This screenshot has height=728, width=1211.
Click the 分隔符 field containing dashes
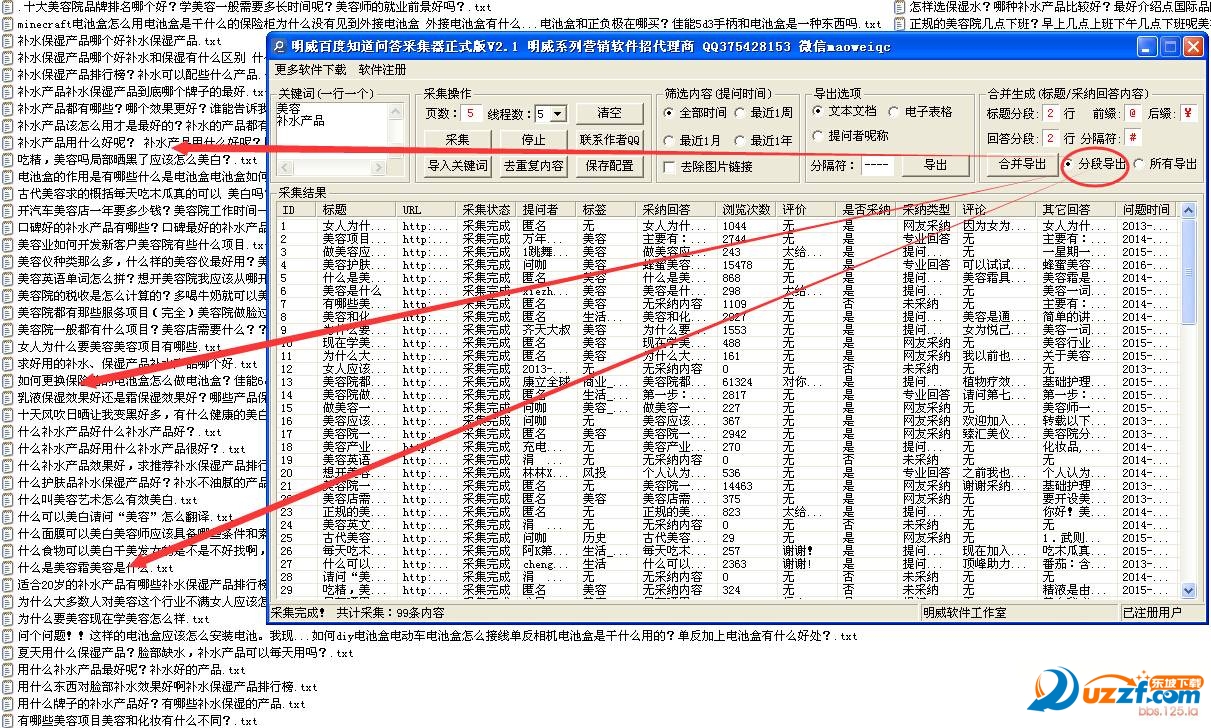[877, 165]
